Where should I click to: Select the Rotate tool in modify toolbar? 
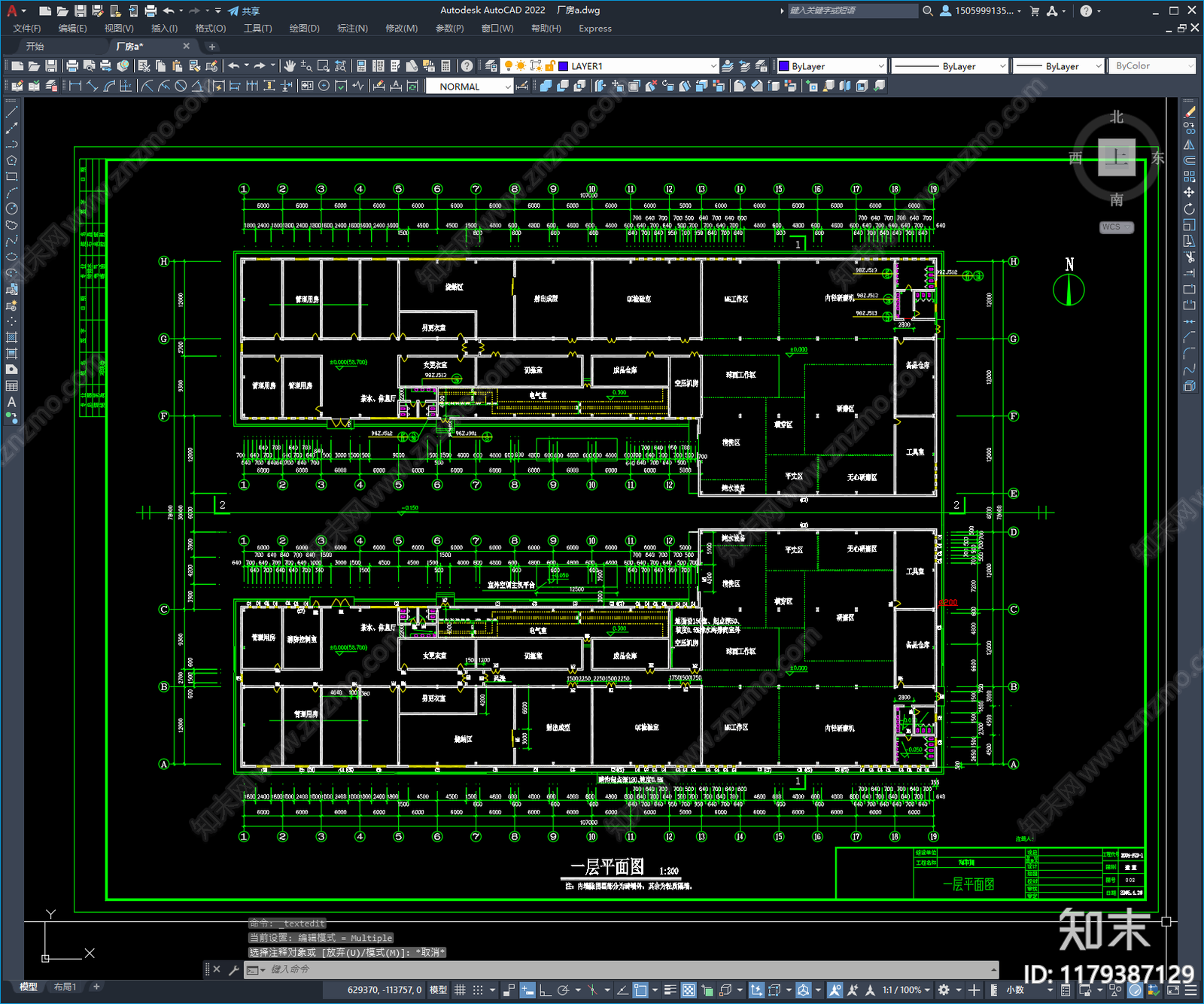tap(1189, 208)
